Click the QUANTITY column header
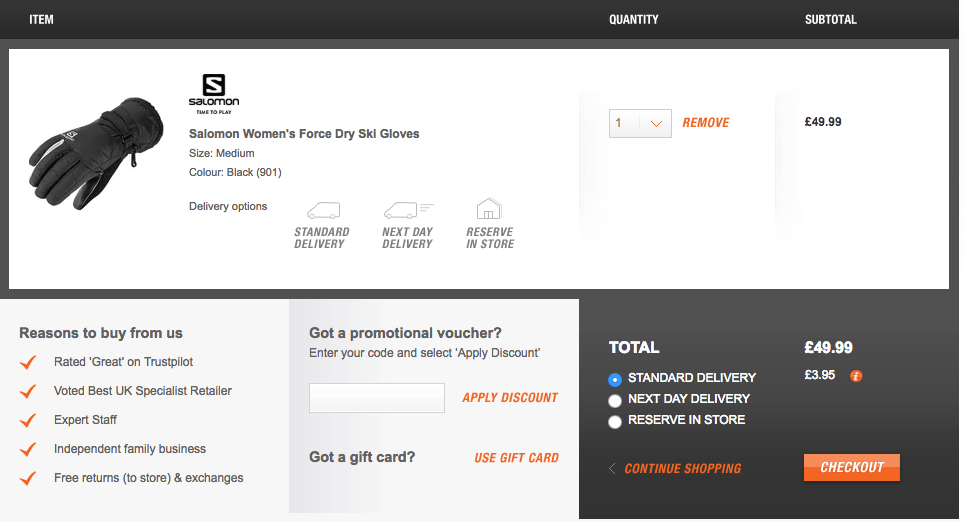The image size is (964, 522). click(x=634, y=20)
